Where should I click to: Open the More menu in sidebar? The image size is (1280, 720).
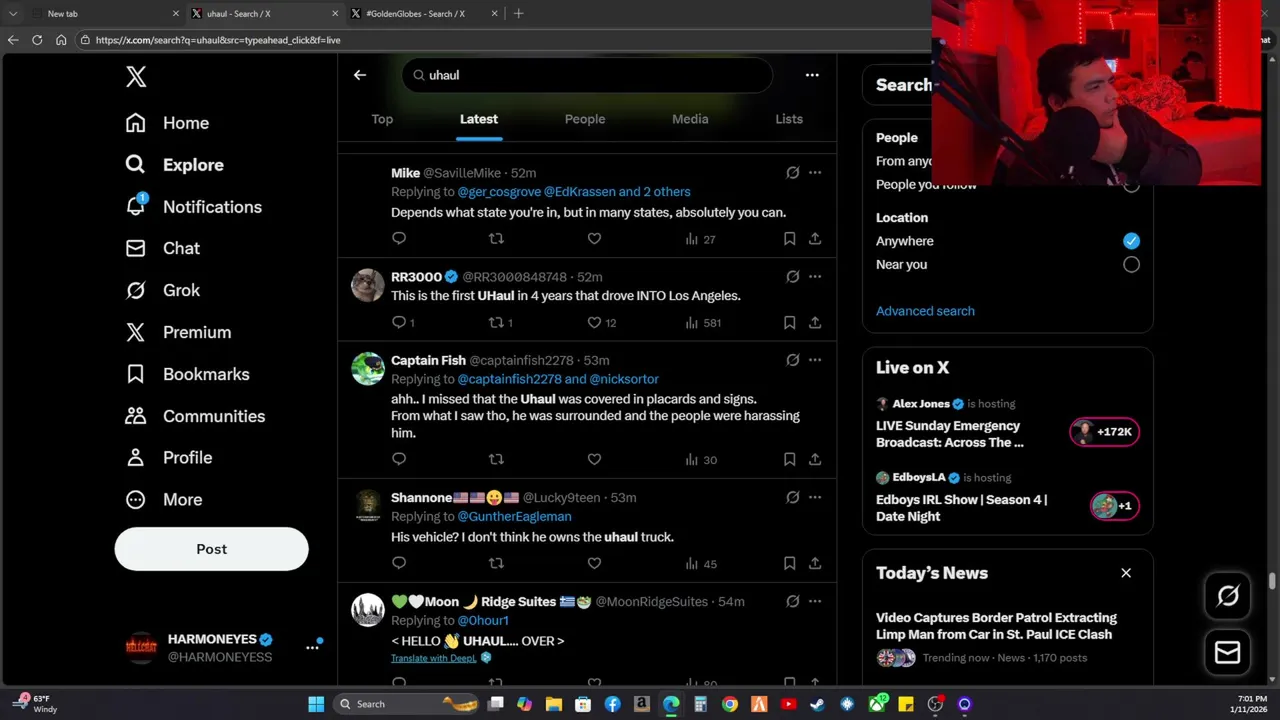pos(164,499)
